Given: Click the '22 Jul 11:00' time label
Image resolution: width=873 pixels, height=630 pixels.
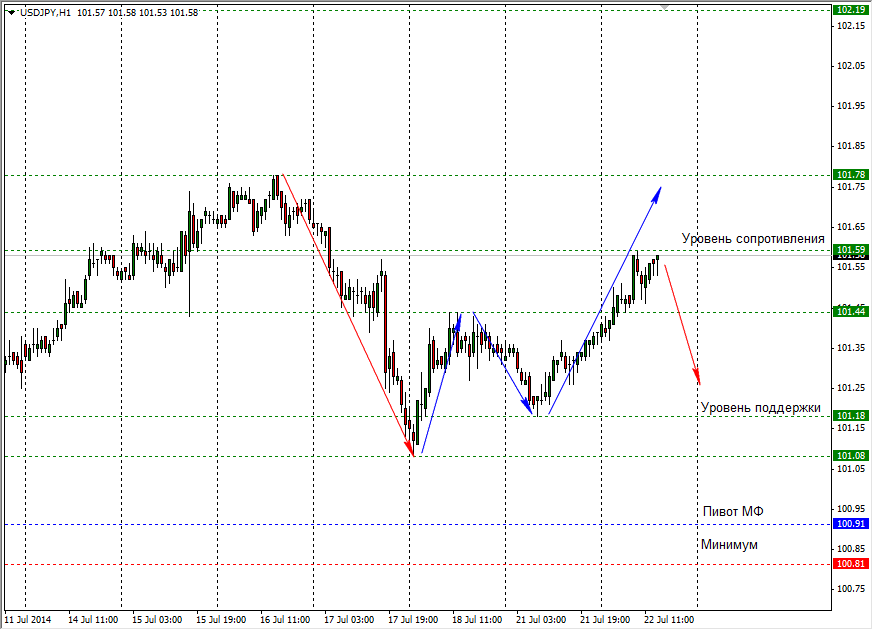Looking at the screenshot, I should tap(669, 619).
